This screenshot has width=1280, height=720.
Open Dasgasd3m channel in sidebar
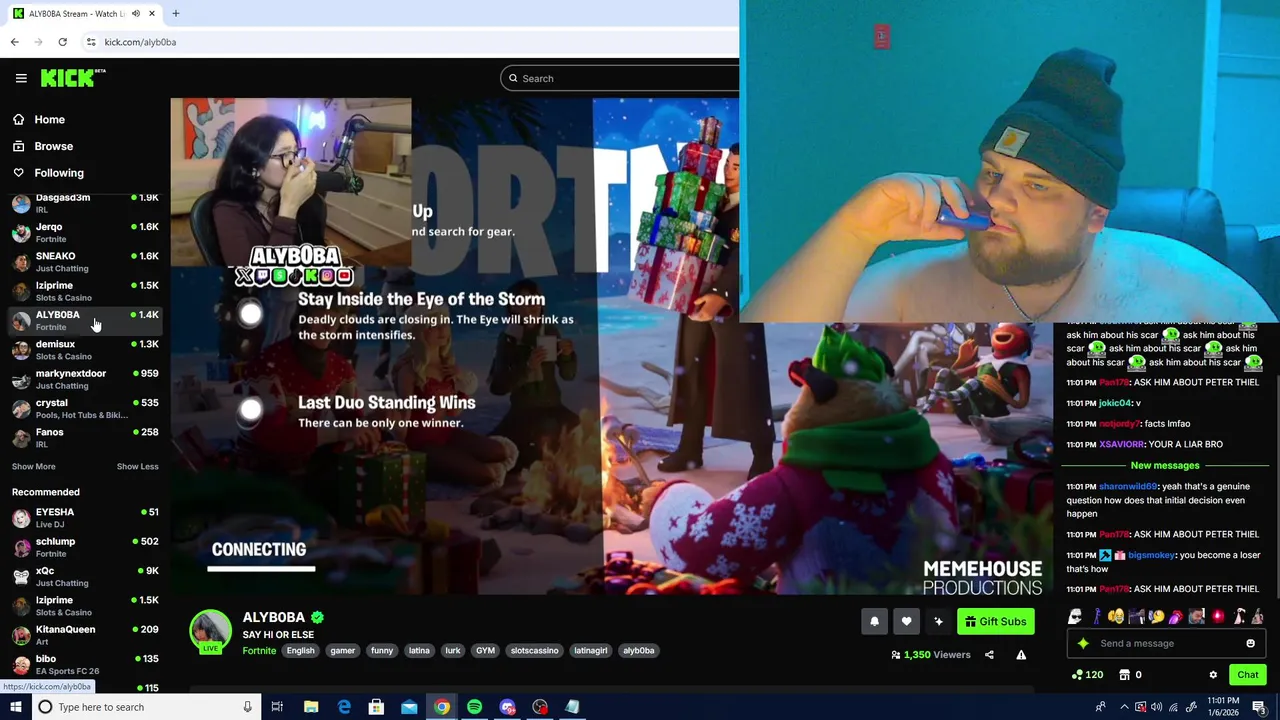coord(85,204)
